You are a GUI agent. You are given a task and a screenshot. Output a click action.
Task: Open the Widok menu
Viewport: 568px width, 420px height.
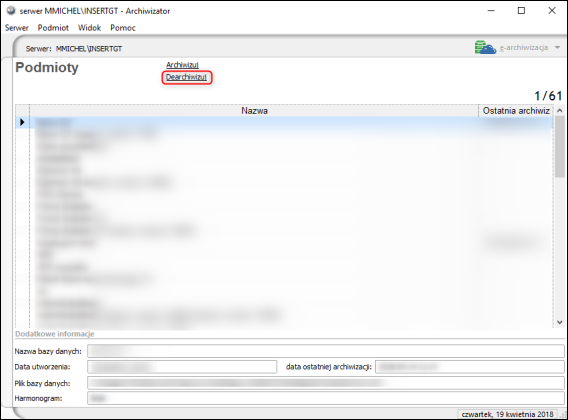point(89,28)
